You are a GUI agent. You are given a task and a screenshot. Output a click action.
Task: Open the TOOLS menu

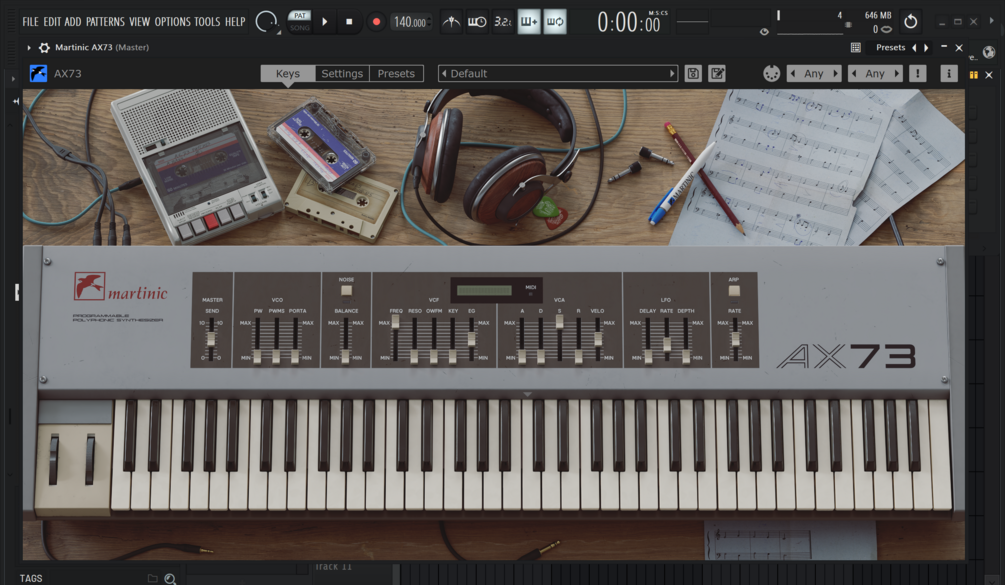click(207, 22)
